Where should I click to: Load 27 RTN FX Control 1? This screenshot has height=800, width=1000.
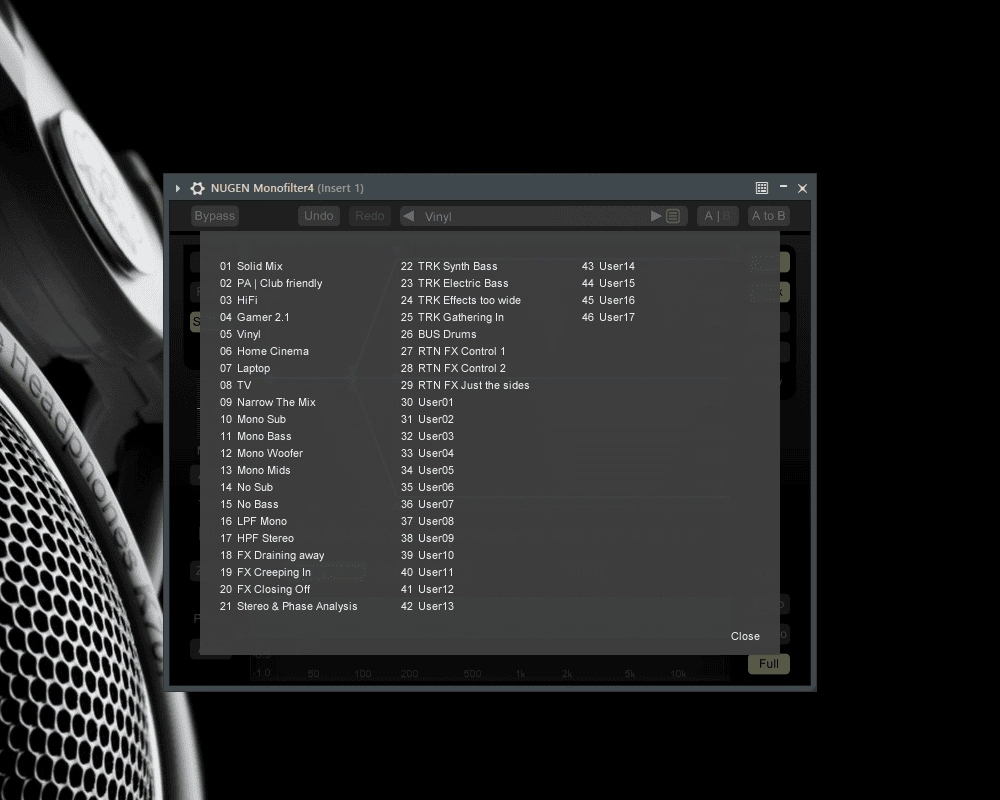[x=453, y=351]
